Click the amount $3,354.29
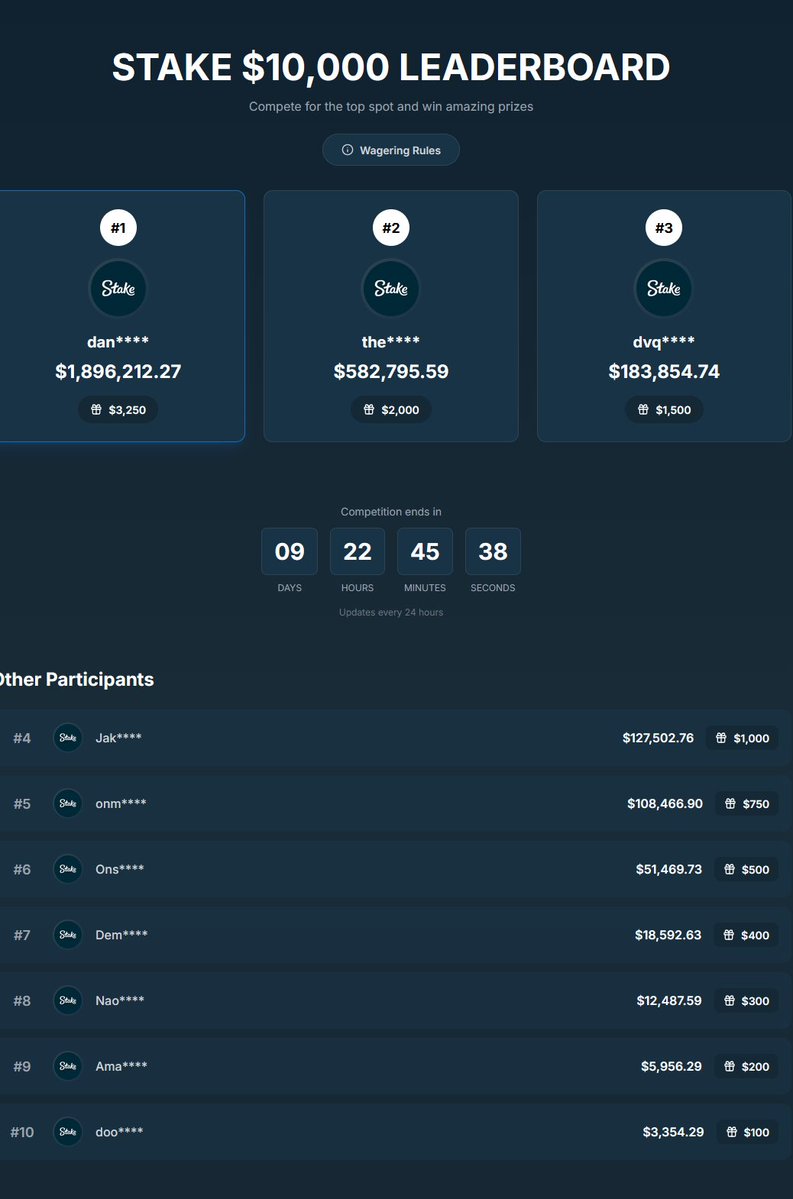The image size is (793, 1199). pyautogui.click(x=673, y=1132)
